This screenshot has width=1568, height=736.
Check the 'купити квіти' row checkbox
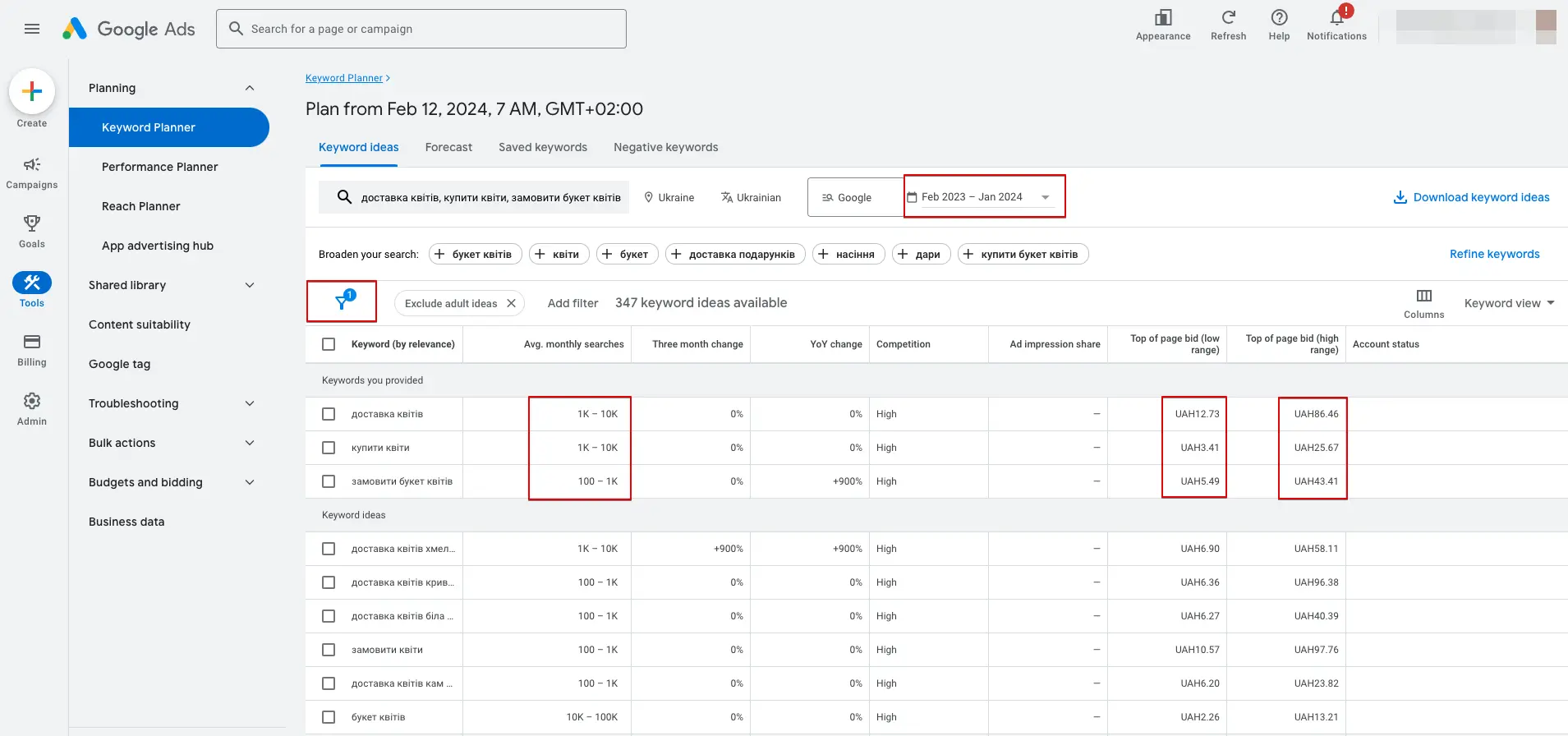329,448
